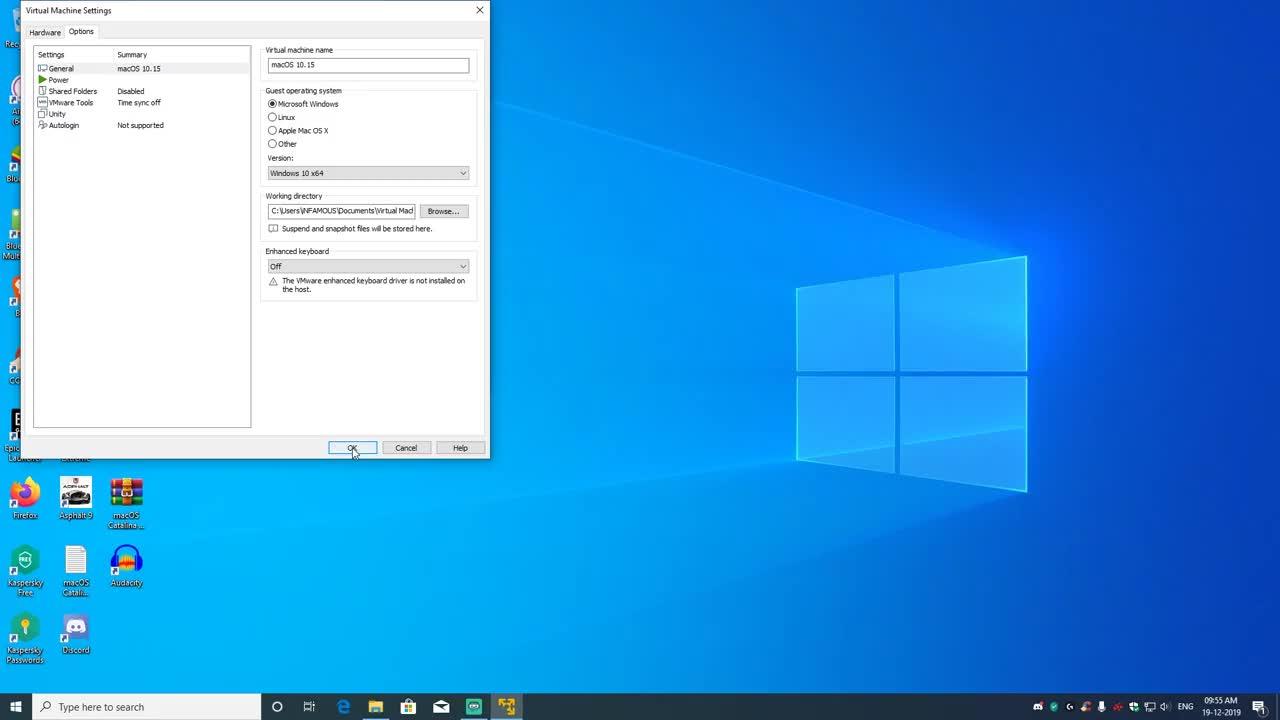The width and height of the screenshot is (1280, 720).
Task: Enable suspend and snapshot files storage here
Action: click(x=273, y=229)
